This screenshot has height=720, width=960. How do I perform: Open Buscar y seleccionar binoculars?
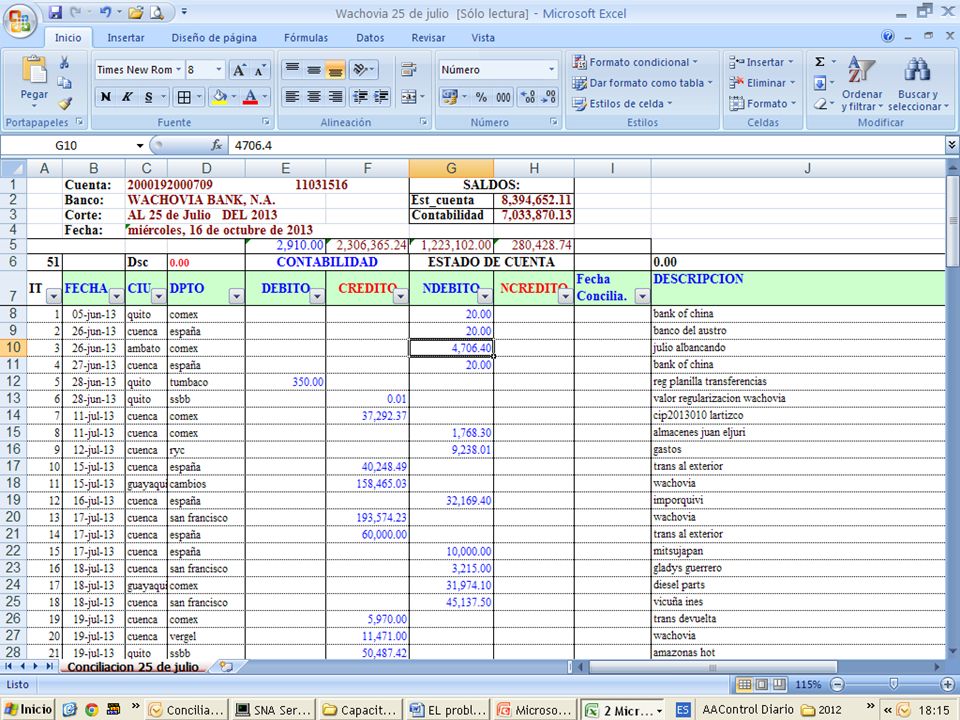tap(917, 83)
